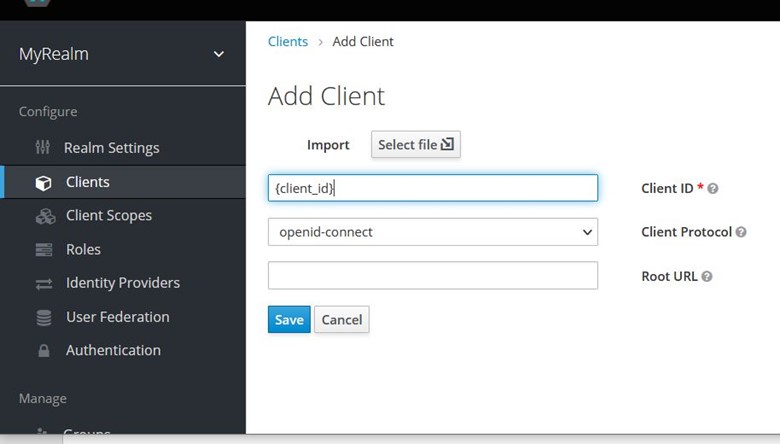Image resolution: width=780 pixels, height=444 pixels.
Task: Click the Root URL help icon
Action: (x=707, y=276)
